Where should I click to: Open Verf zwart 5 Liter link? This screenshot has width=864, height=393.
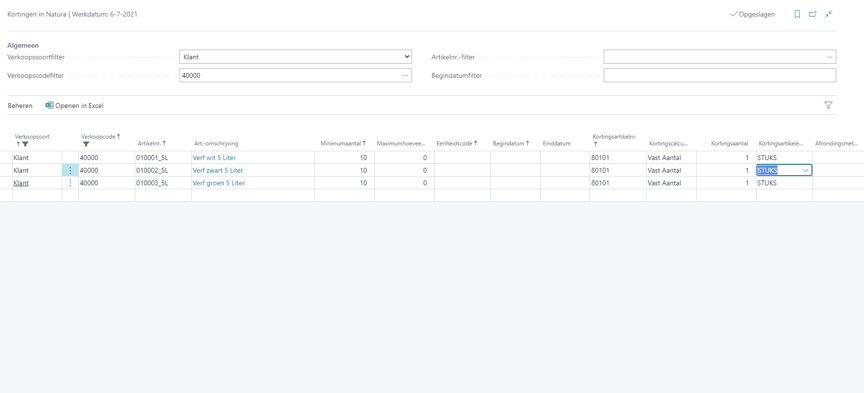click(x=218, y=170)
